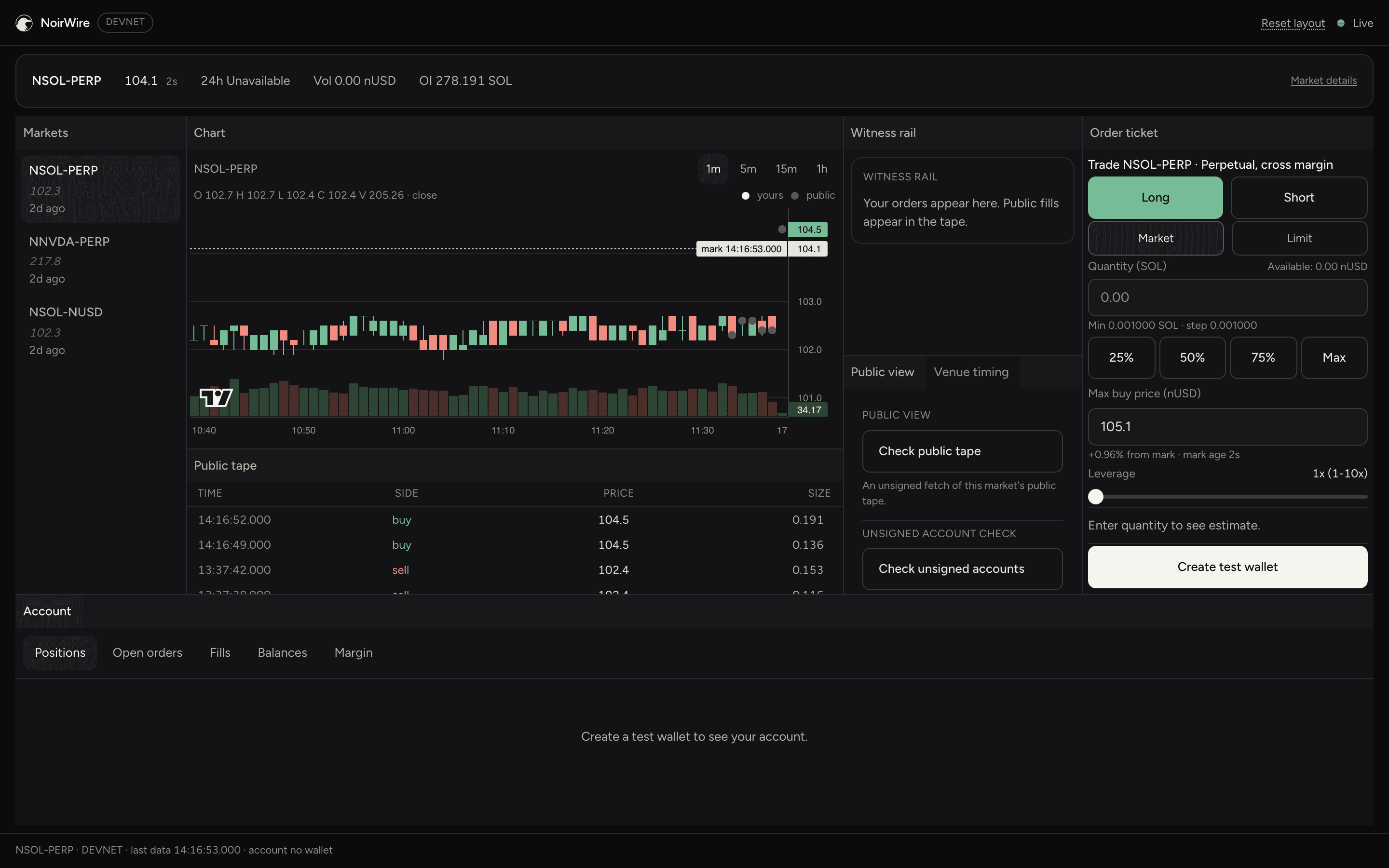Click the NoirWire bird logo icon

point(24,23)
